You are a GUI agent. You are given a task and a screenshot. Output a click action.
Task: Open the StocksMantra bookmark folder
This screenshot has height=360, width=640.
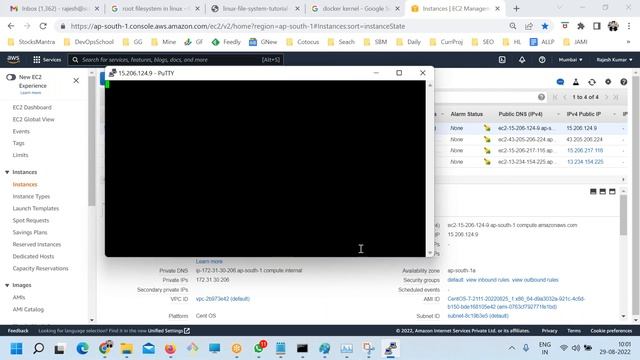pos(31,42)
